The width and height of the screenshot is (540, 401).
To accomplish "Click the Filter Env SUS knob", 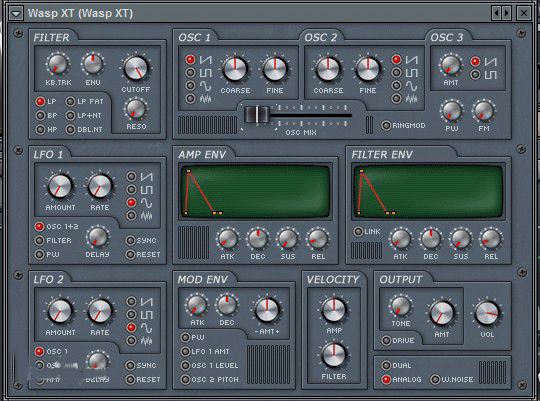I will coord(461,239).
